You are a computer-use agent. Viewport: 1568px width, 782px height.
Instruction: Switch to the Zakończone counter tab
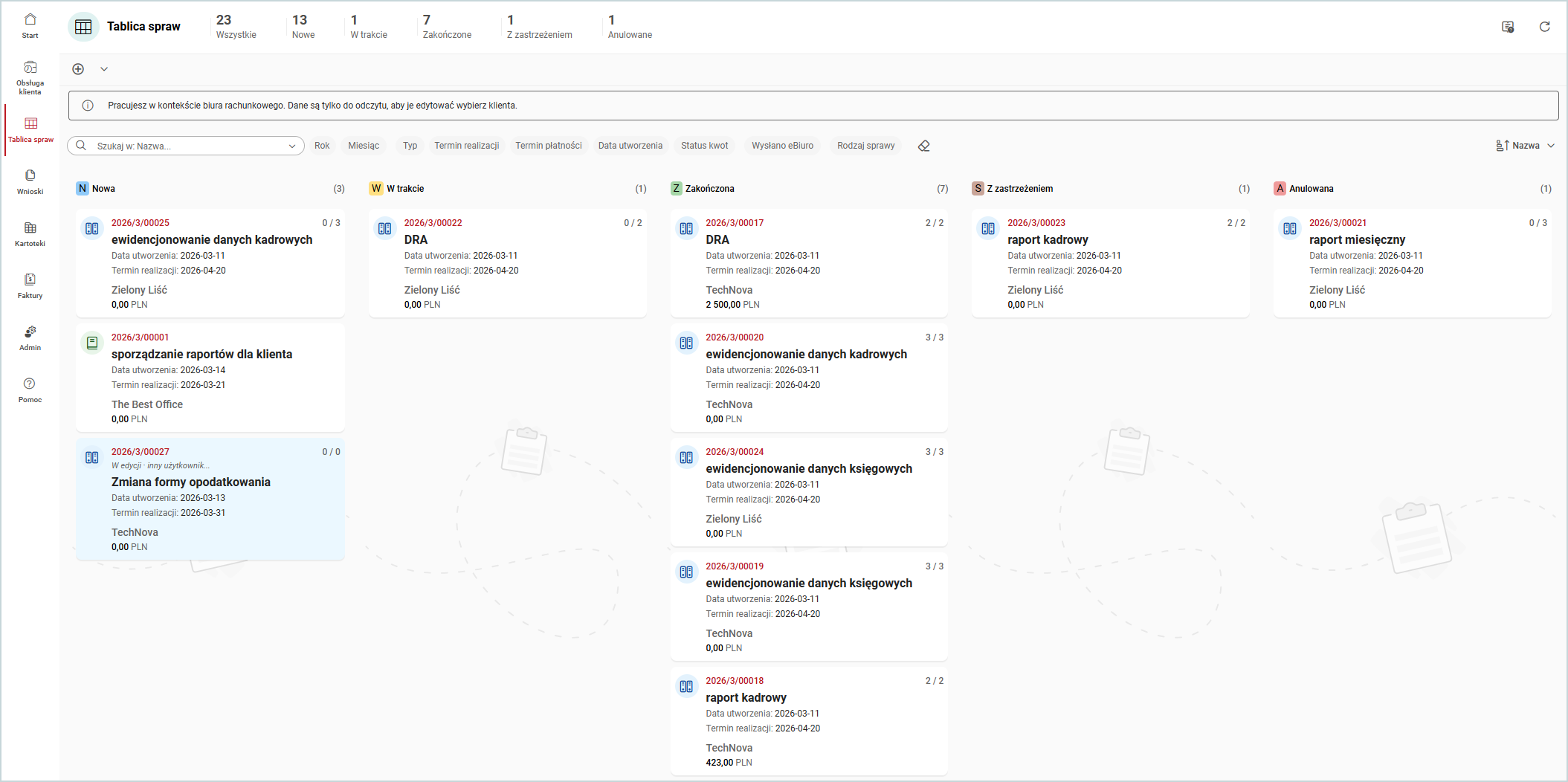446,26
